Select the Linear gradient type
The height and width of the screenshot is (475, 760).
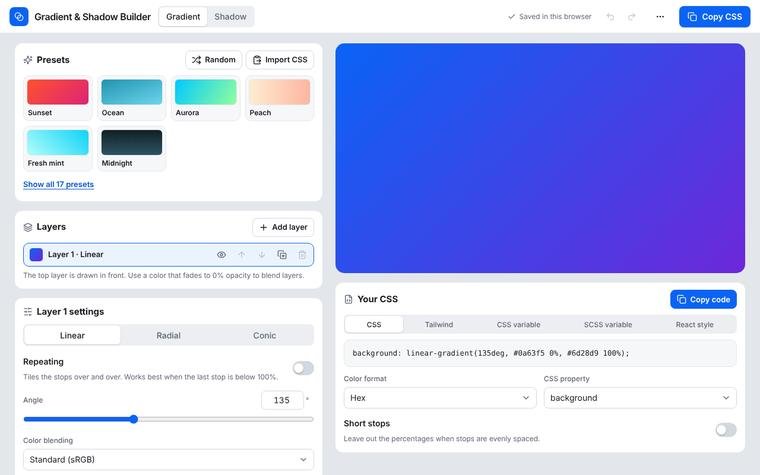(72, 335)
